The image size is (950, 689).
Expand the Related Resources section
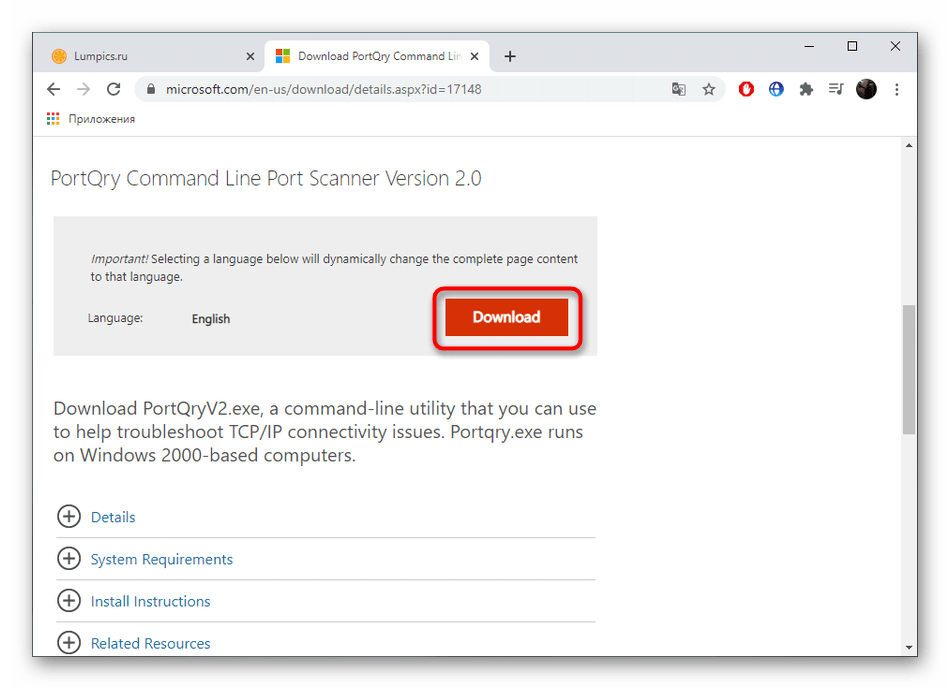click(x=69, y=642)
